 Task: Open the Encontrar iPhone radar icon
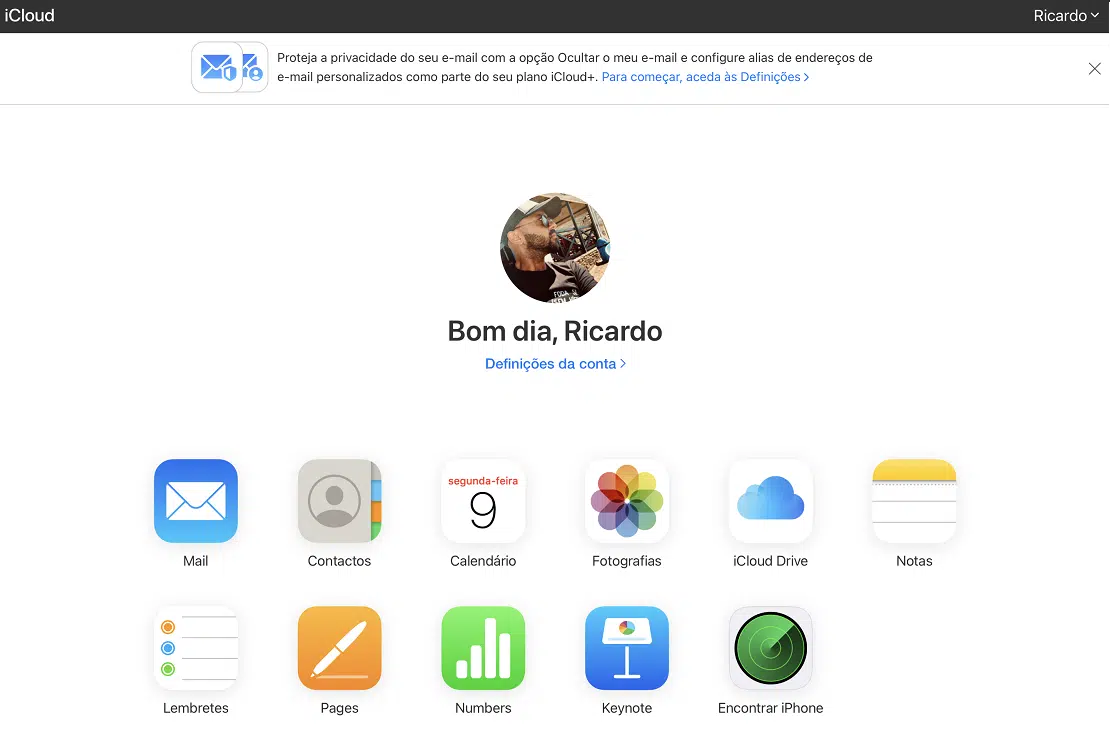click(x=770, y=648)
